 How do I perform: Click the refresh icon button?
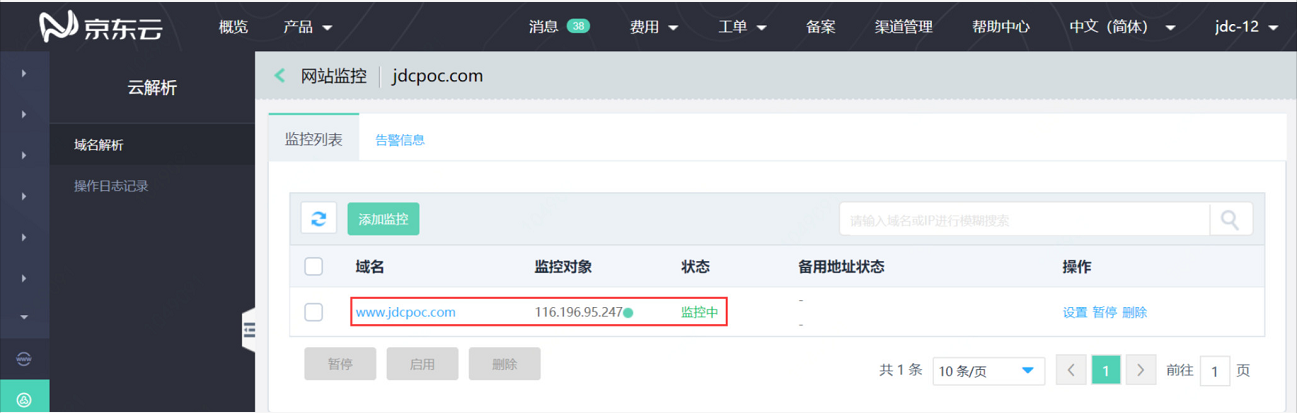[319, 219]
